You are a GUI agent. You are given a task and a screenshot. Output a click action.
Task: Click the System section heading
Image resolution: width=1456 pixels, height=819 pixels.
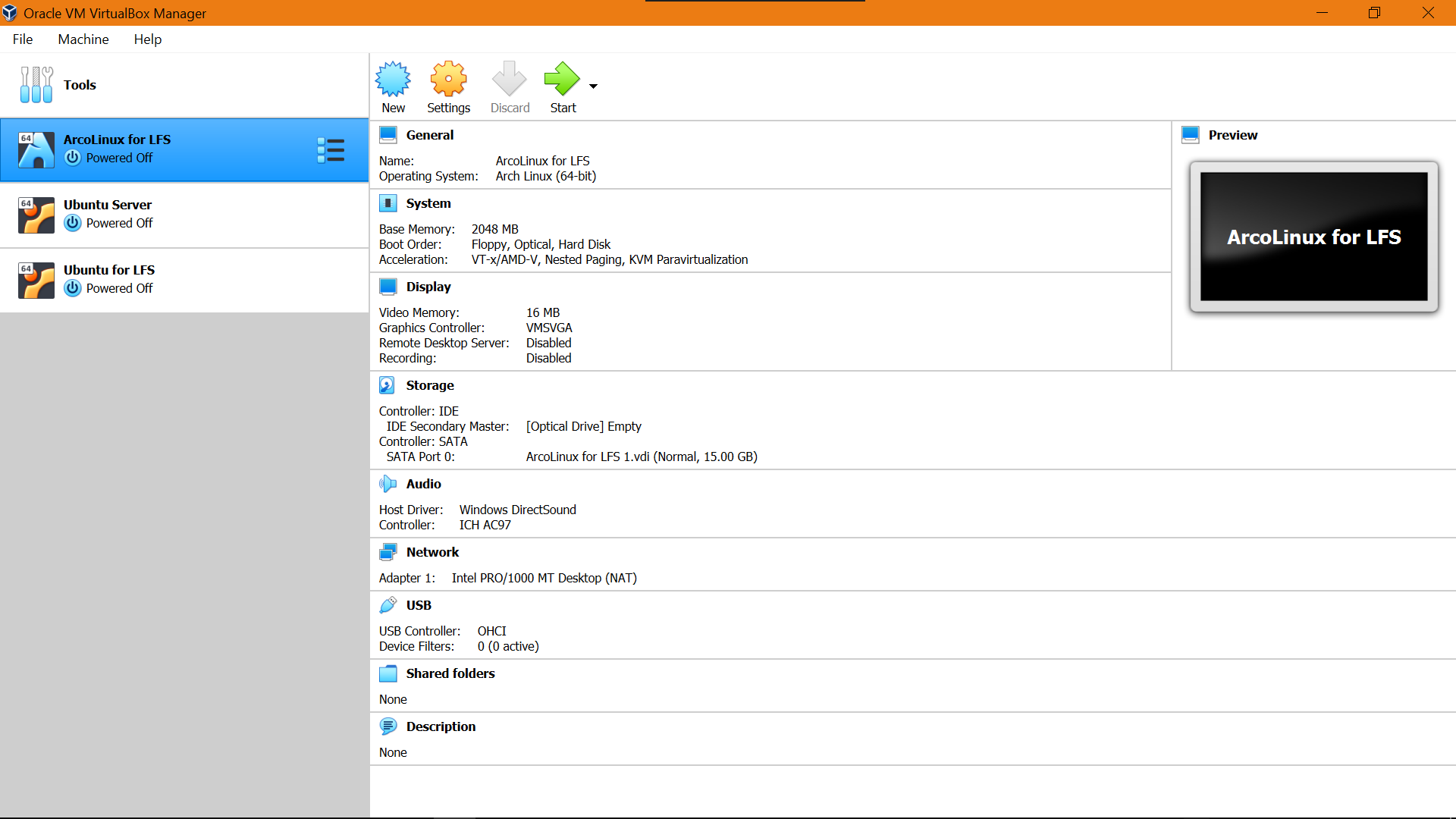tap(428, 203)
